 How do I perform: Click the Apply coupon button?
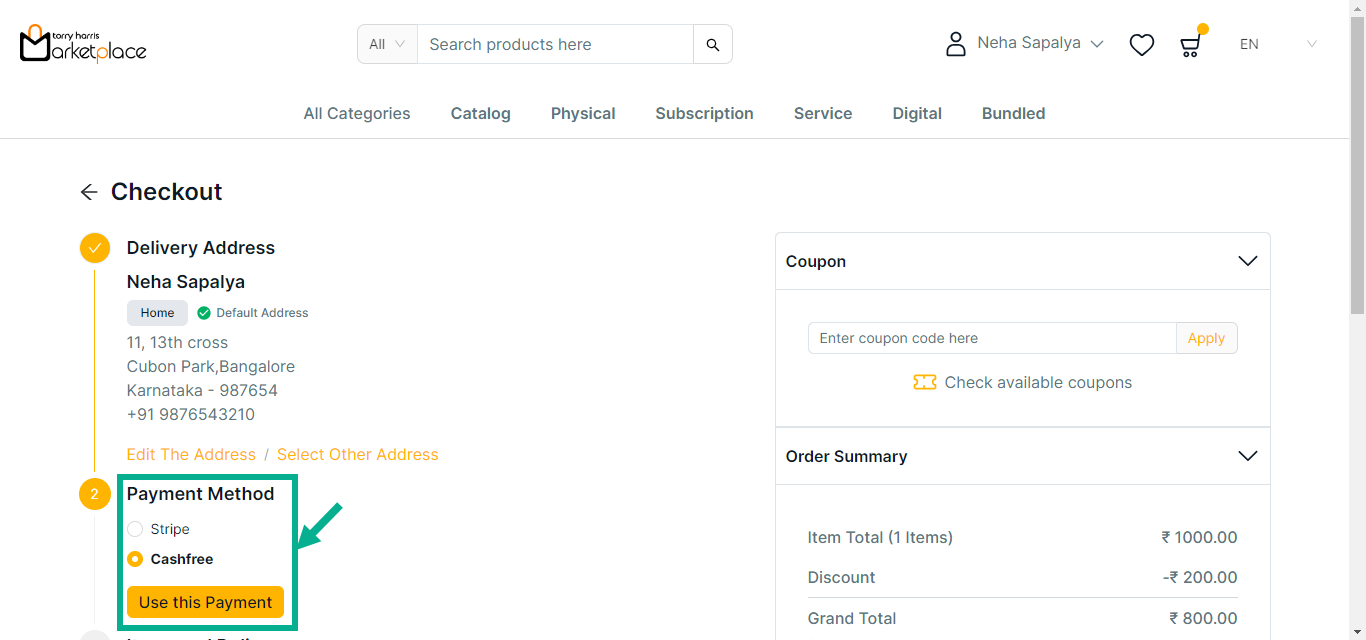point(1206,338)
